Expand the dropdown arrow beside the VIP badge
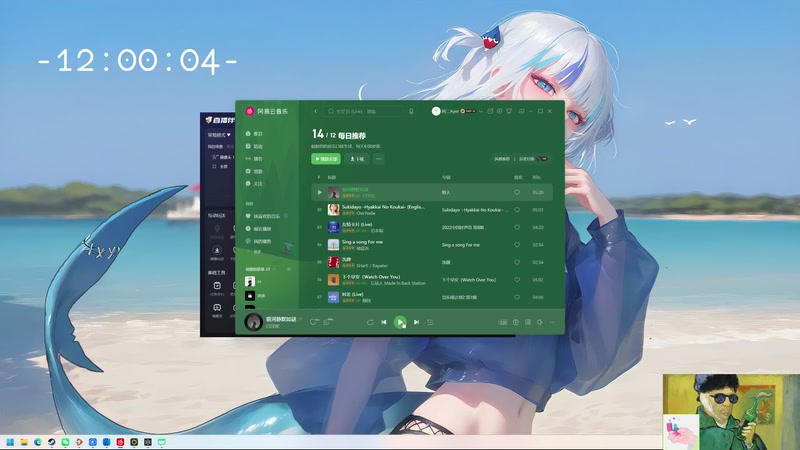This screenshot has width=800, height=450. tap(481, 111)
